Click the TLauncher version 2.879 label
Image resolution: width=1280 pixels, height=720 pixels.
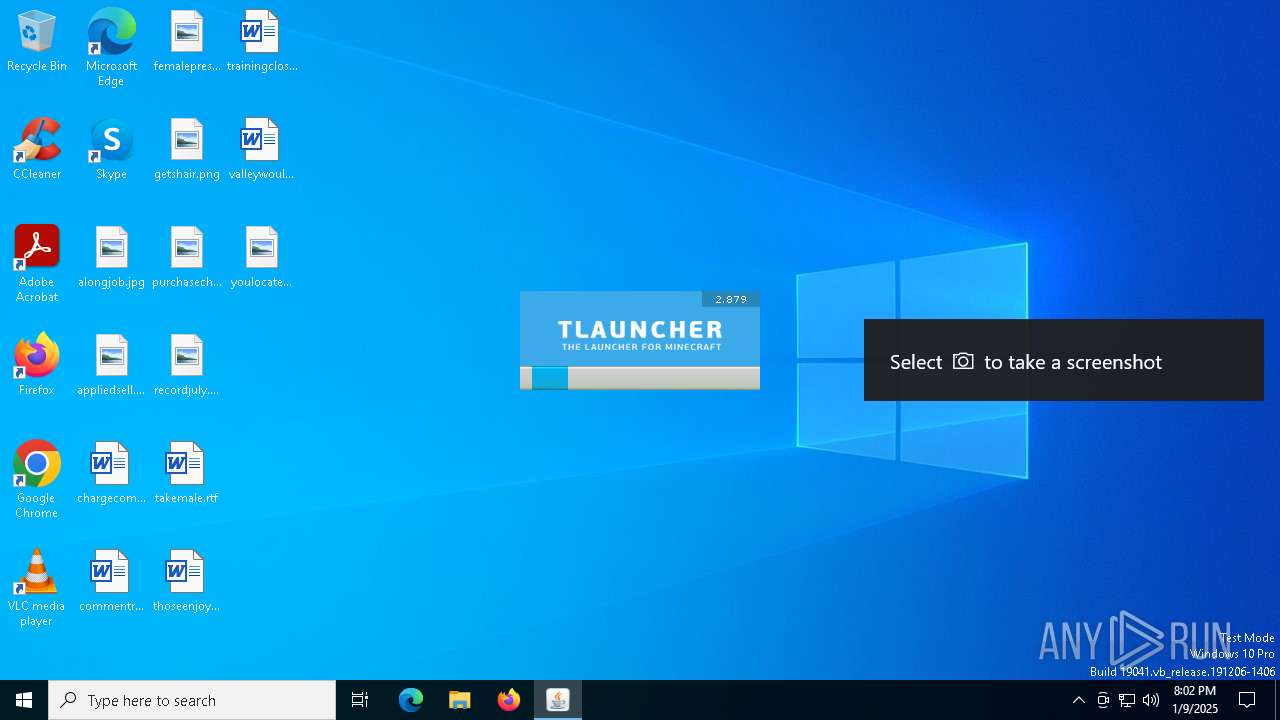[731, 299]
